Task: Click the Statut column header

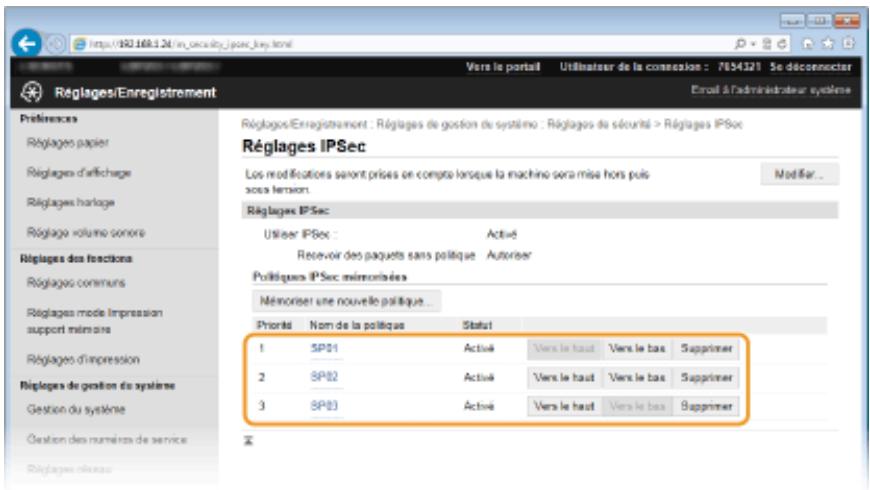Action: click(477, 325)
